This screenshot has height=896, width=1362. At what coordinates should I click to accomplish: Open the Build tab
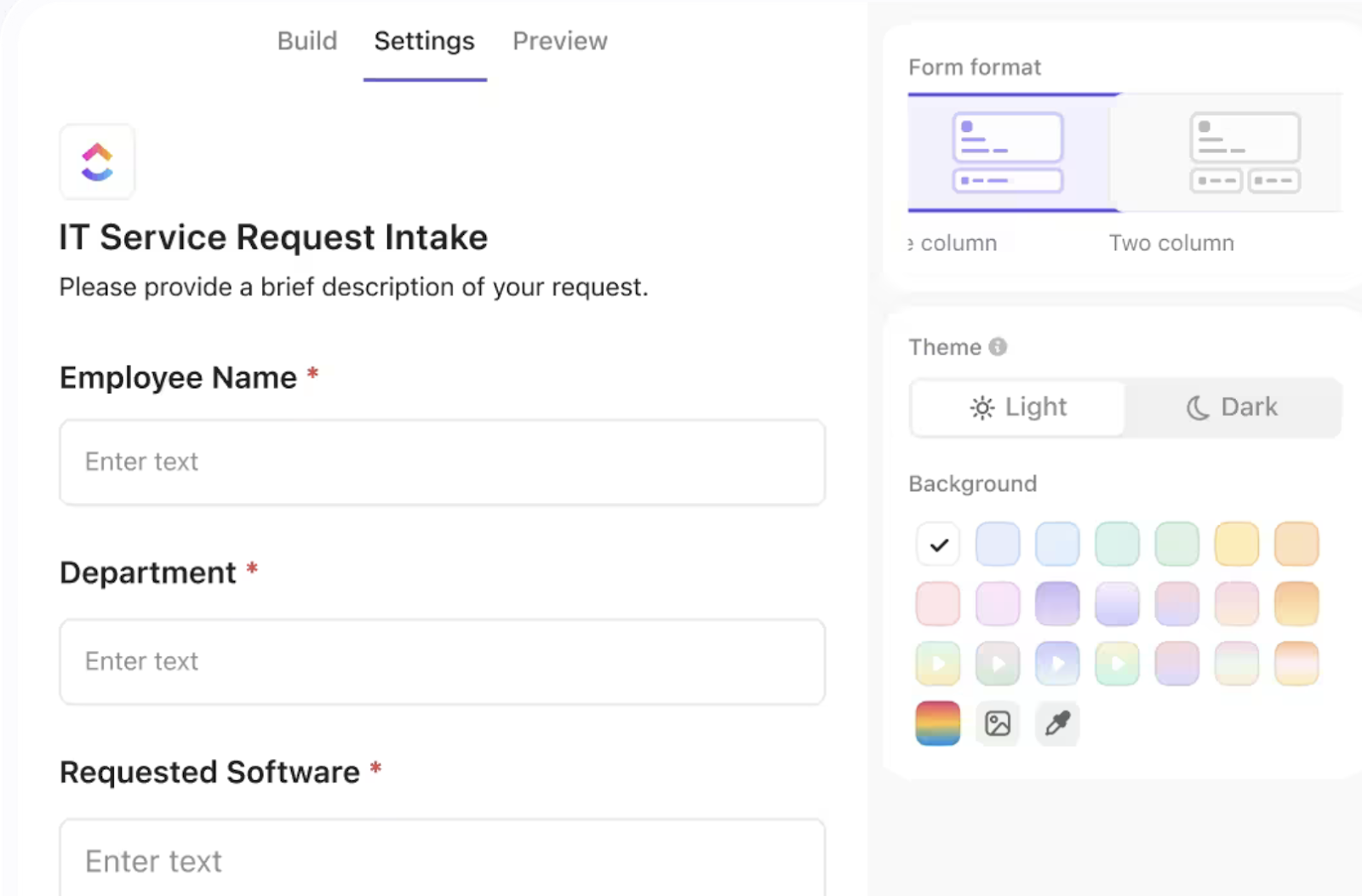coord(307,41)
